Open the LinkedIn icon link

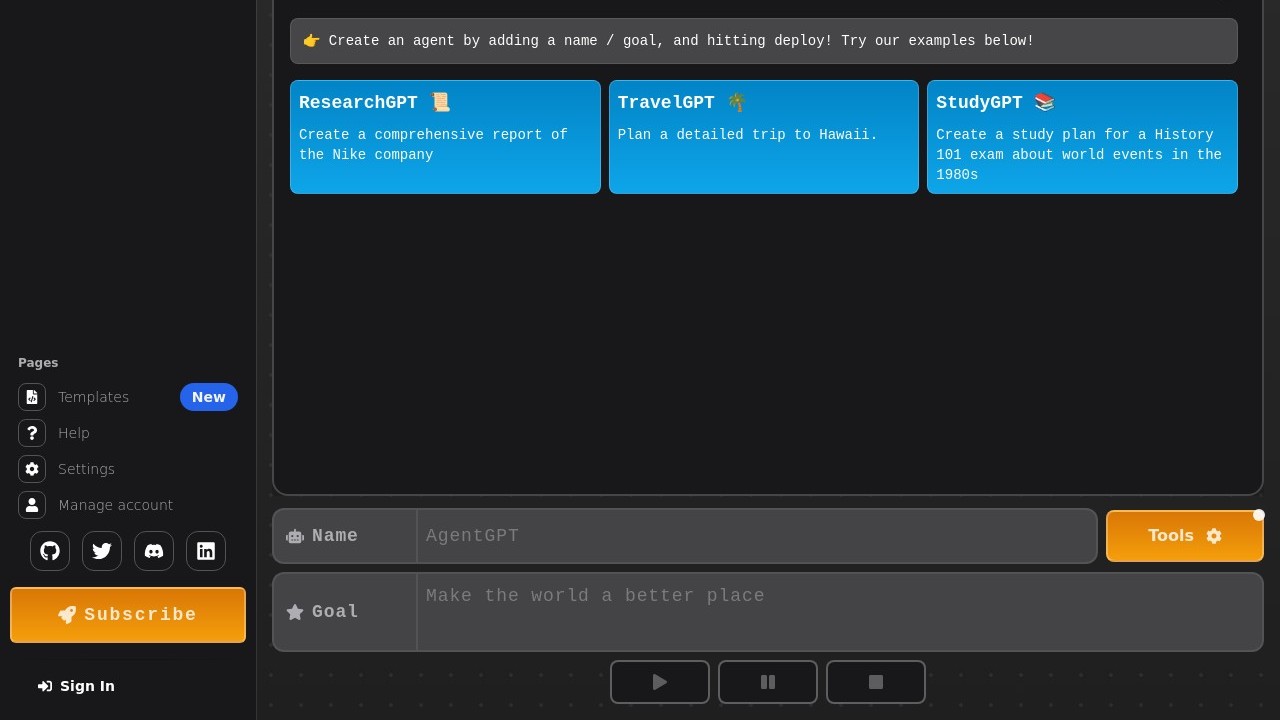pyautogui.click(x=206, y=551)
